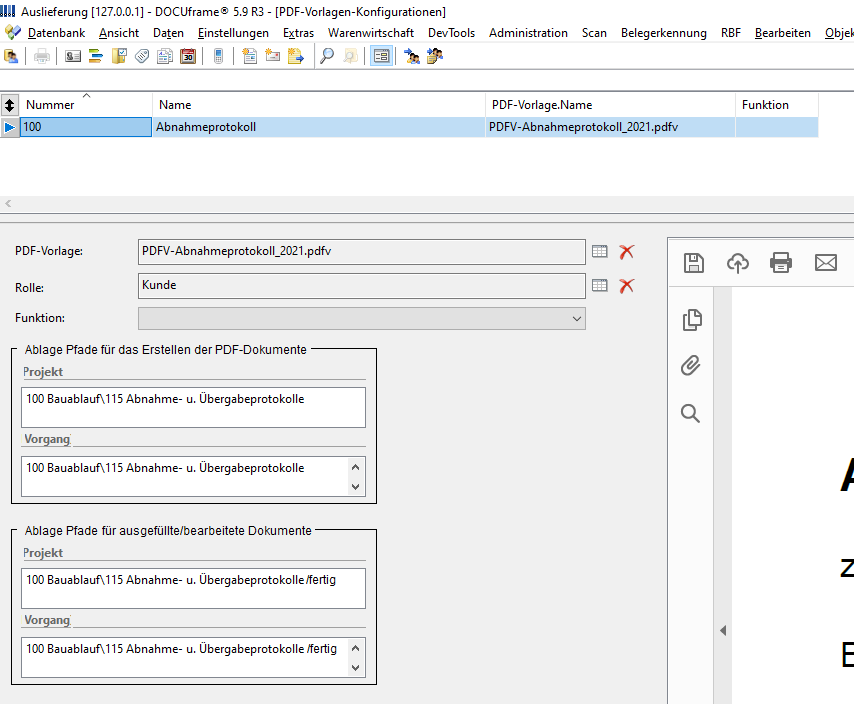854x704 pixels.
Task: Select the row marker for record 100
Action: coord(10,127)
